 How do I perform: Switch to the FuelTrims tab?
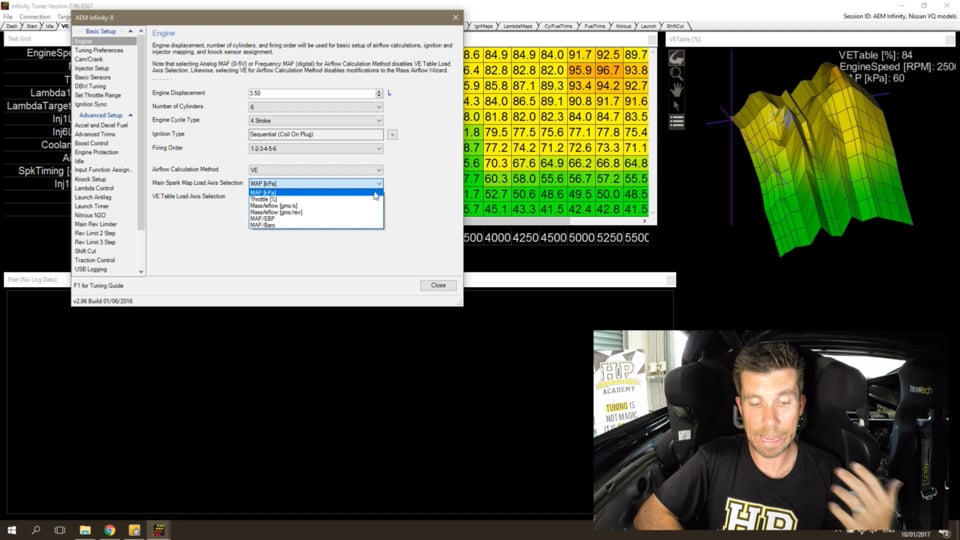594,26
